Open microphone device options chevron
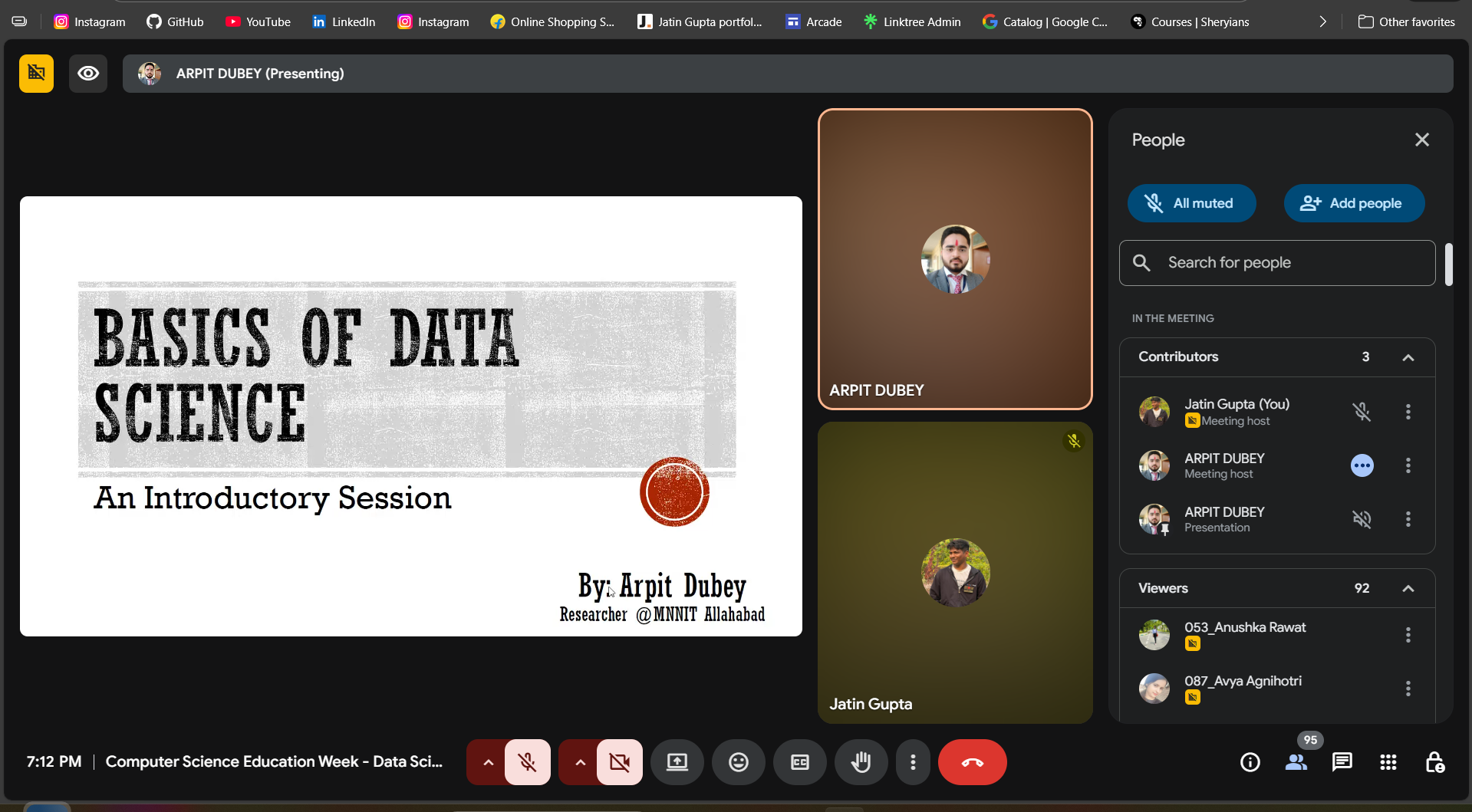 [x=487, y=762]
